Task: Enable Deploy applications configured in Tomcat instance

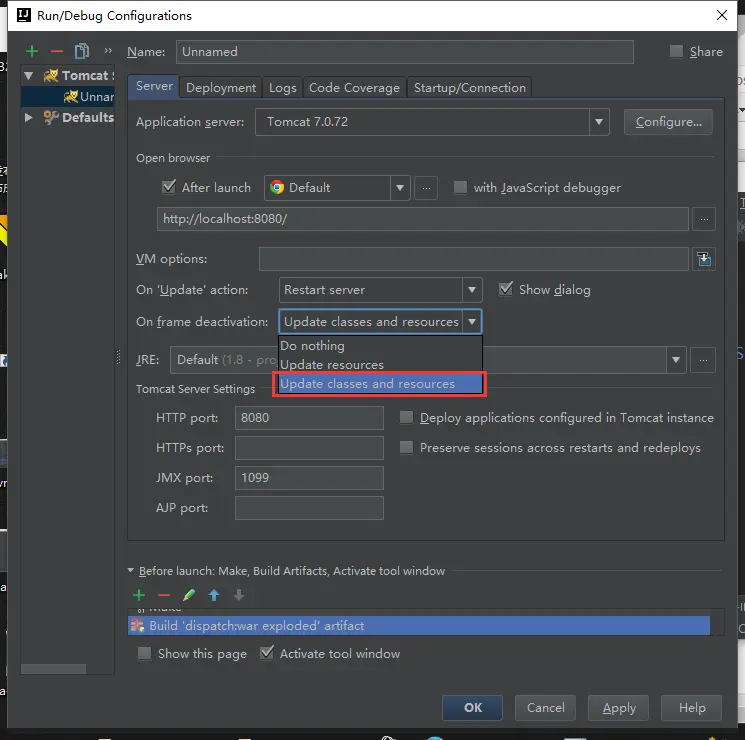Action: (x=406, y=417)
